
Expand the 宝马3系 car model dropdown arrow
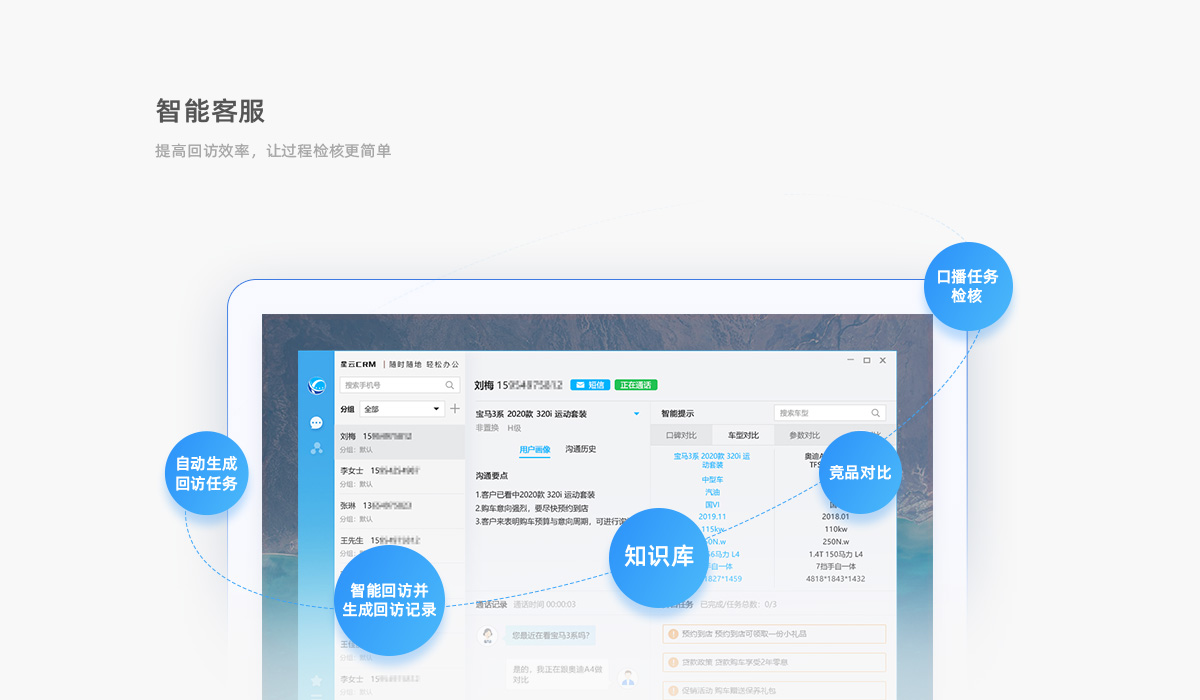click(x=636, y=414)
